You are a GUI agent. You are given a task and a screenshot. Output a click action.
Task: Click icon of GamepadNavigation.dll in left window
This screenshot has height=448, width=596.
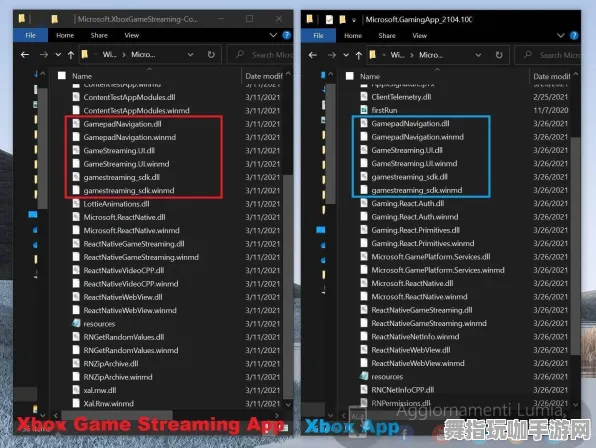pos(76,123)
